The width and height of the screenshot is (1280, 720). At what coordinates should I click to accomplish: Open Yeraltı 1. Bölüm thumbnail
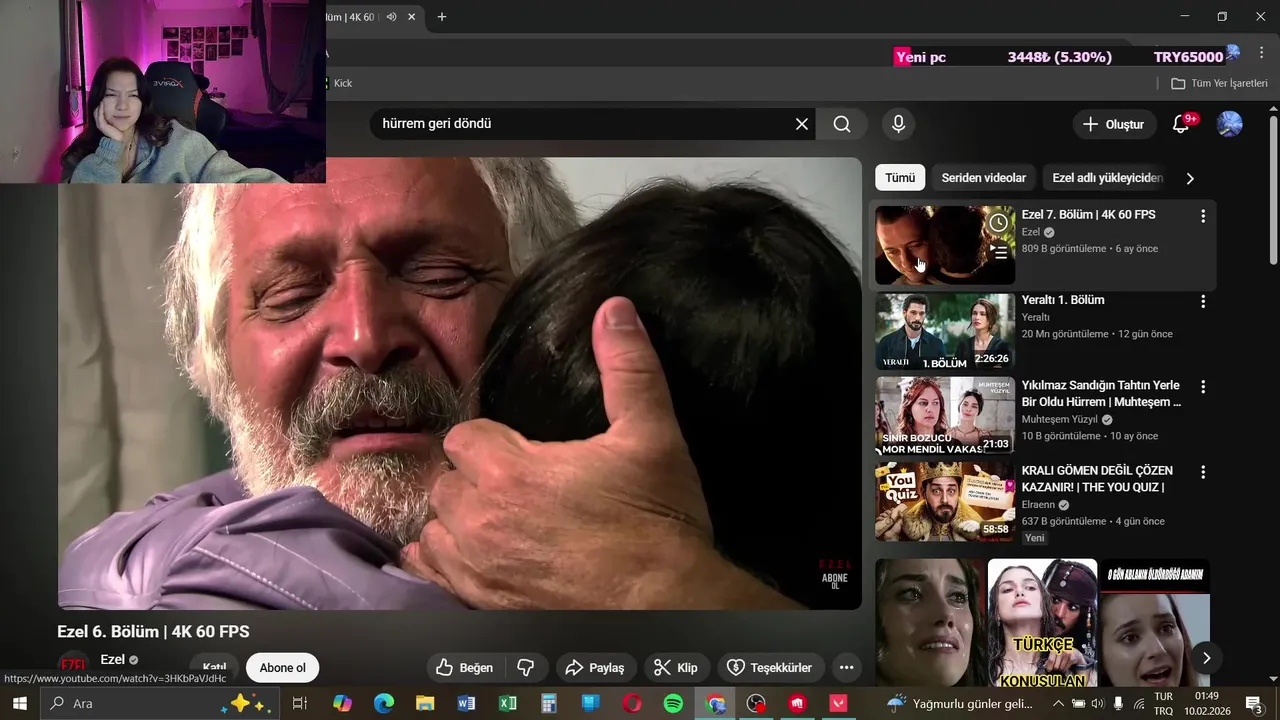pos(945,331)
